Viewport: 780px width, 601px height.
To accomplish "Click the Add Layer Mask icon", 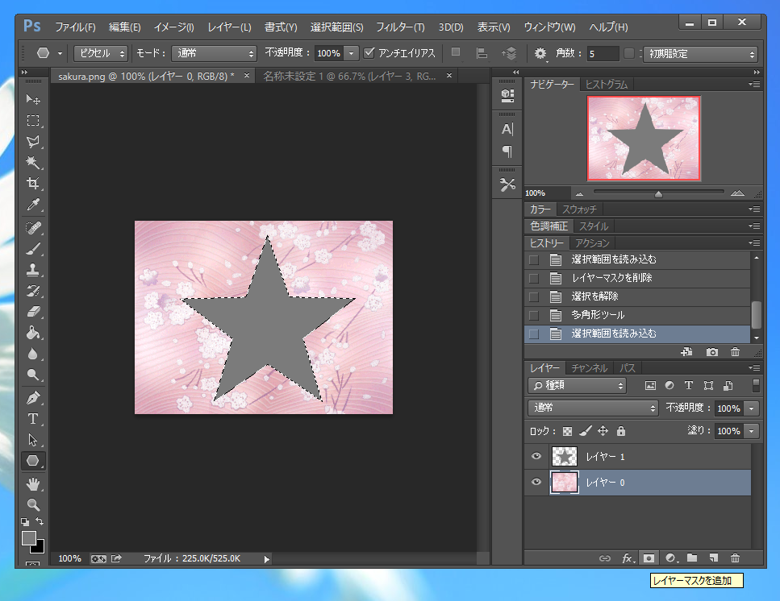I will tap(648, 557).
